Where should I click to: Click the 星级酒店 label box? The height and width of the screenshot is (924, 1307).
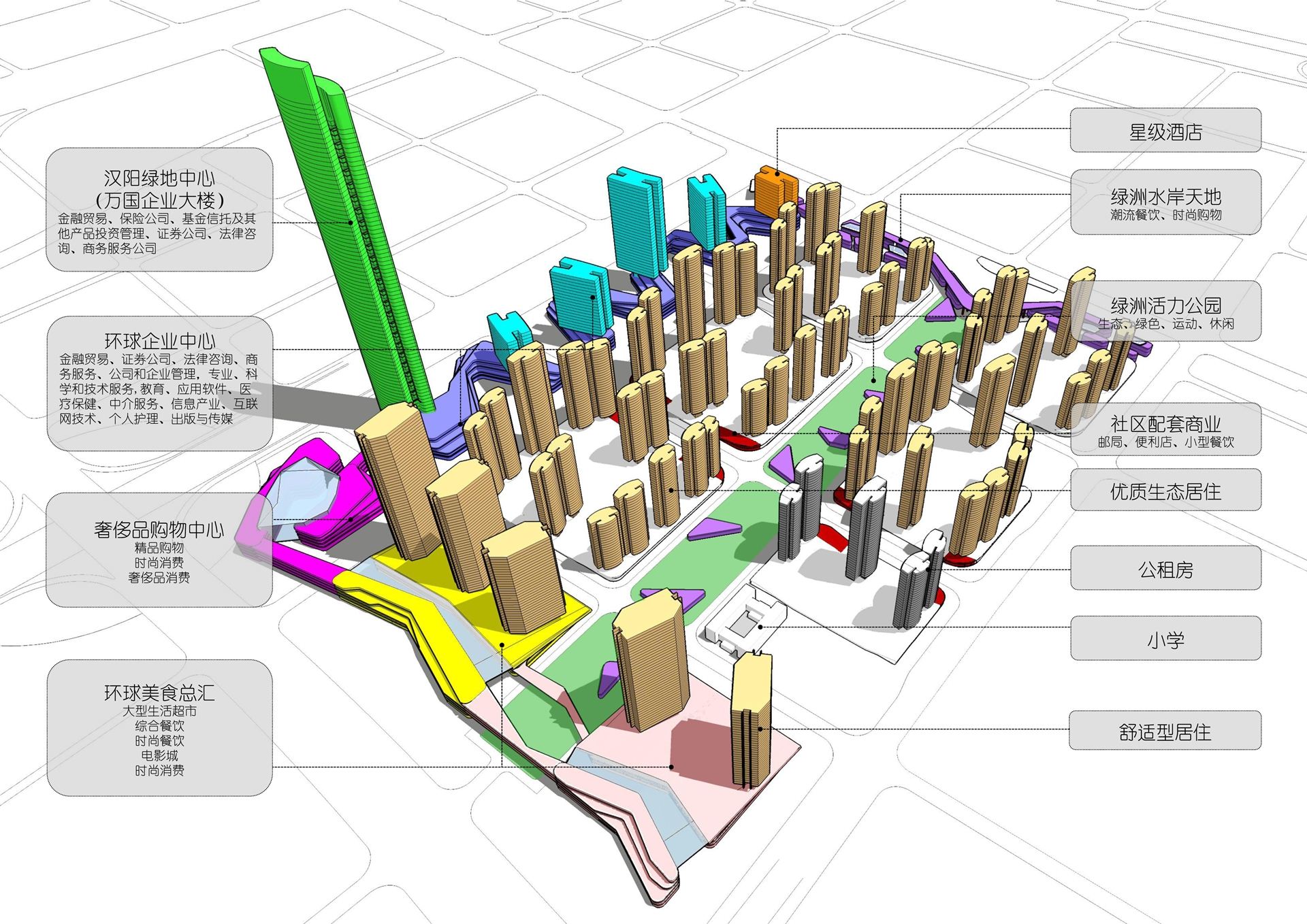pyautogui.click(x=1165, y=131)
